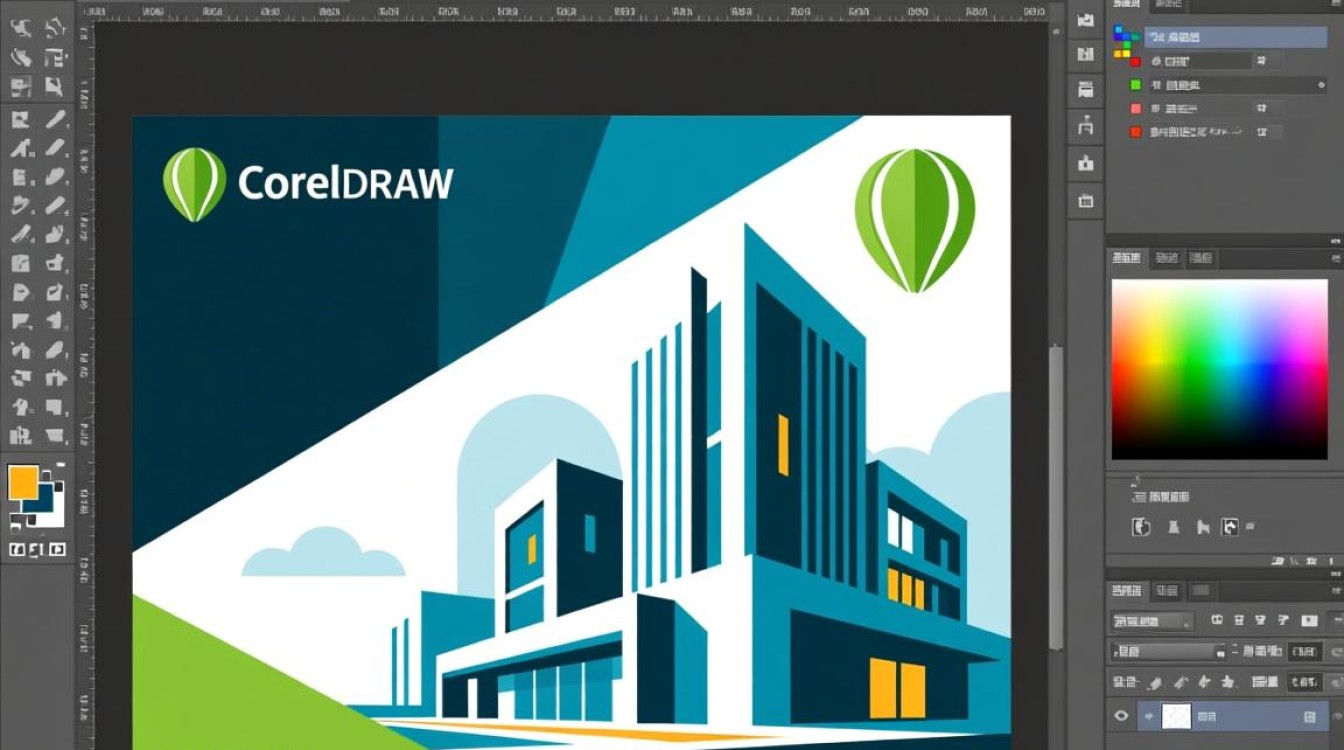Click the green square swatch in the top-right panel list
This screenshot has width=1344, height=750.
click(1135, 86)
